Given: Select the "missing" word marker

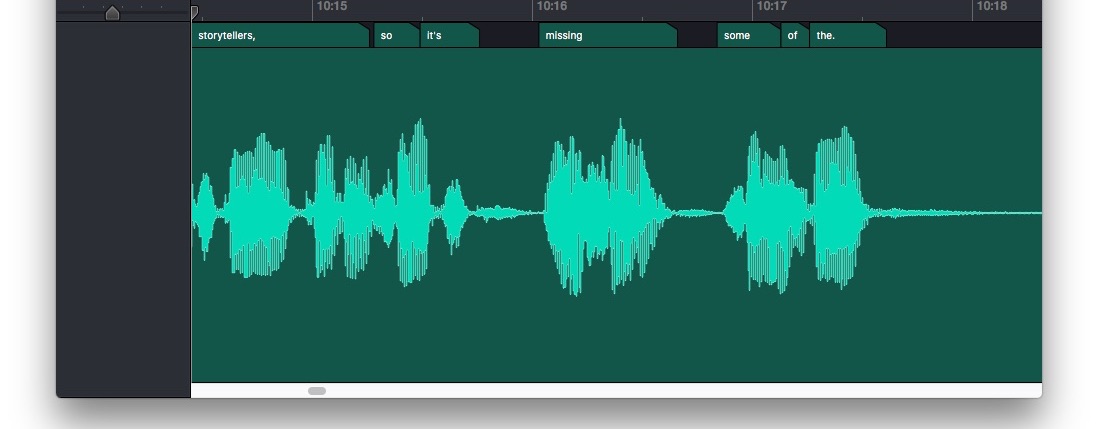Looking at the screenshot, I should (x=608, y=35).
